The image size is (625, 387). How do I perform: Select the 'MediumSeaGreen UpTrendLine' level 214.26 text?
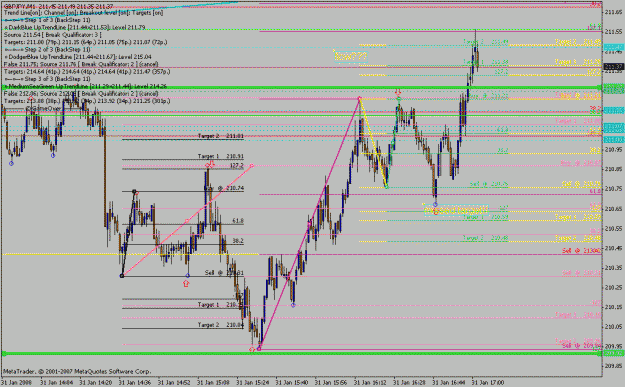coord(85,86)
